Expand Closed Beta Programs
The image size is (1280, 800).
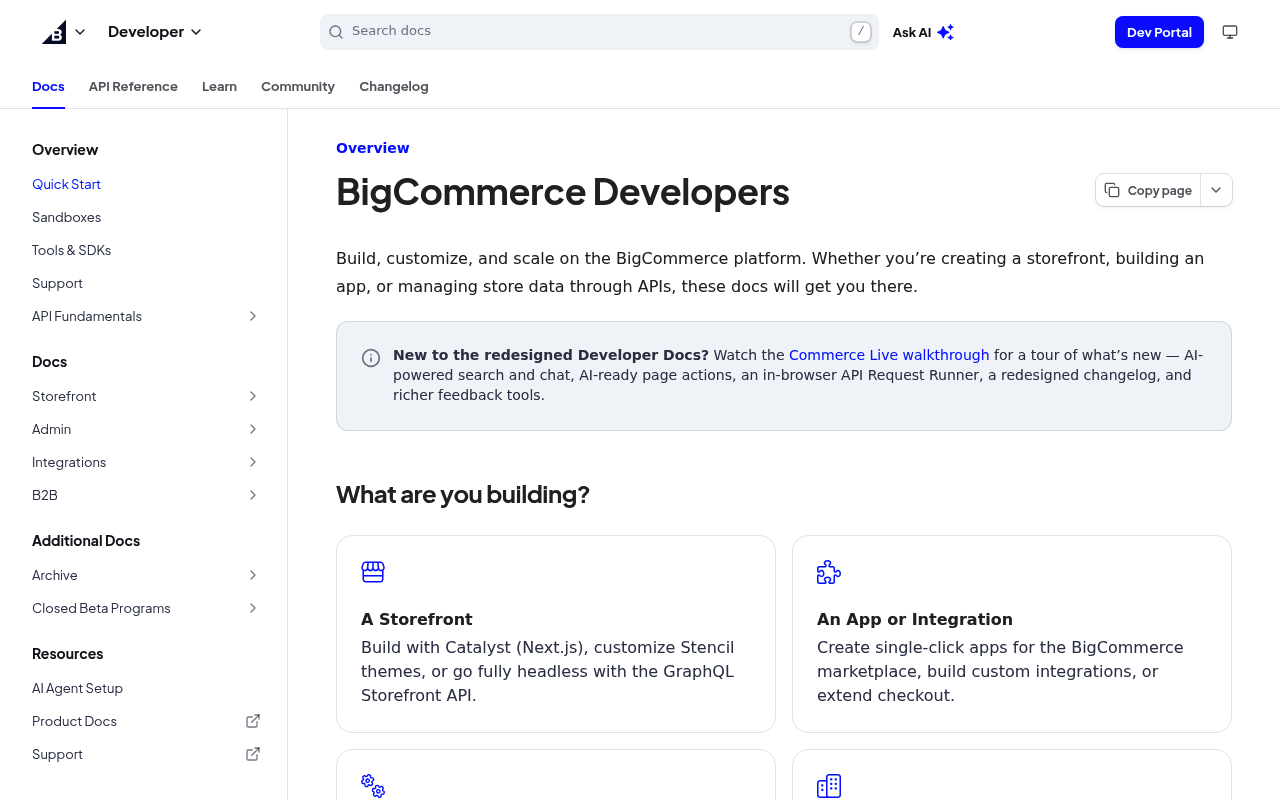(253, 608)
